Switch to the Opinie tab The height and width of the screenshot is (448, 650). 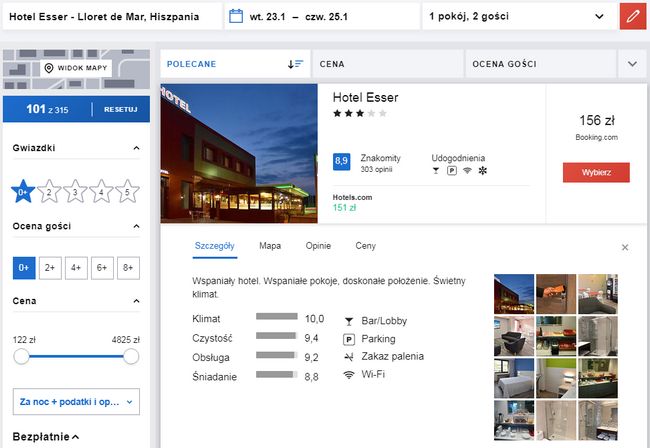(x=318, y=246)
